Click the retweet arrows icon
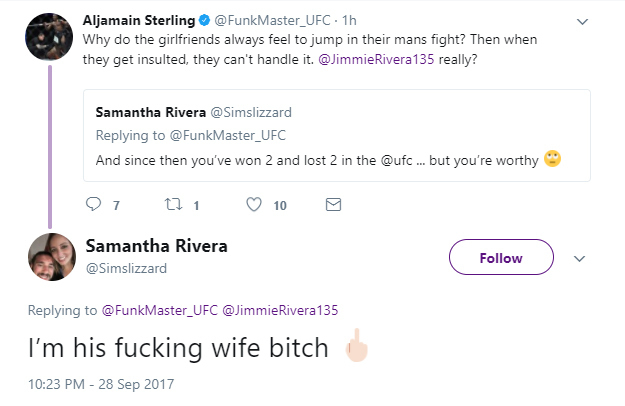 pos(171,205)
